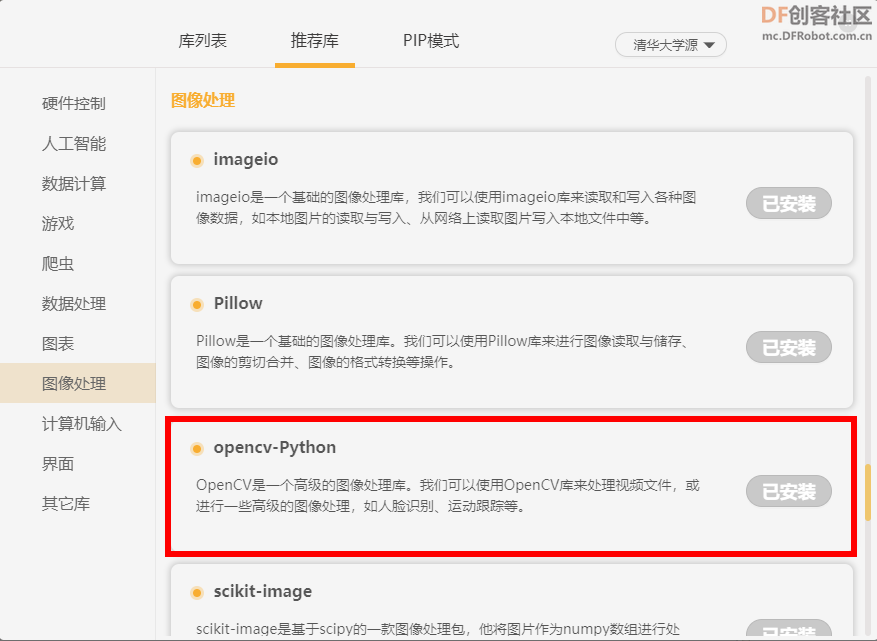Open the 人工智能 category
Image resolution: width=877 pixels, height=641 pixels.
[x=74, y=144]
